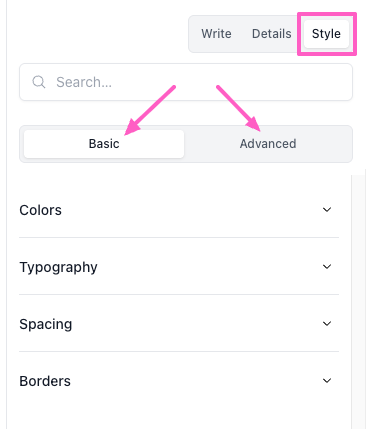Click the Borders section chevron icon
The width and height of the screenshot is (366, 429).
tap(327, 381)
